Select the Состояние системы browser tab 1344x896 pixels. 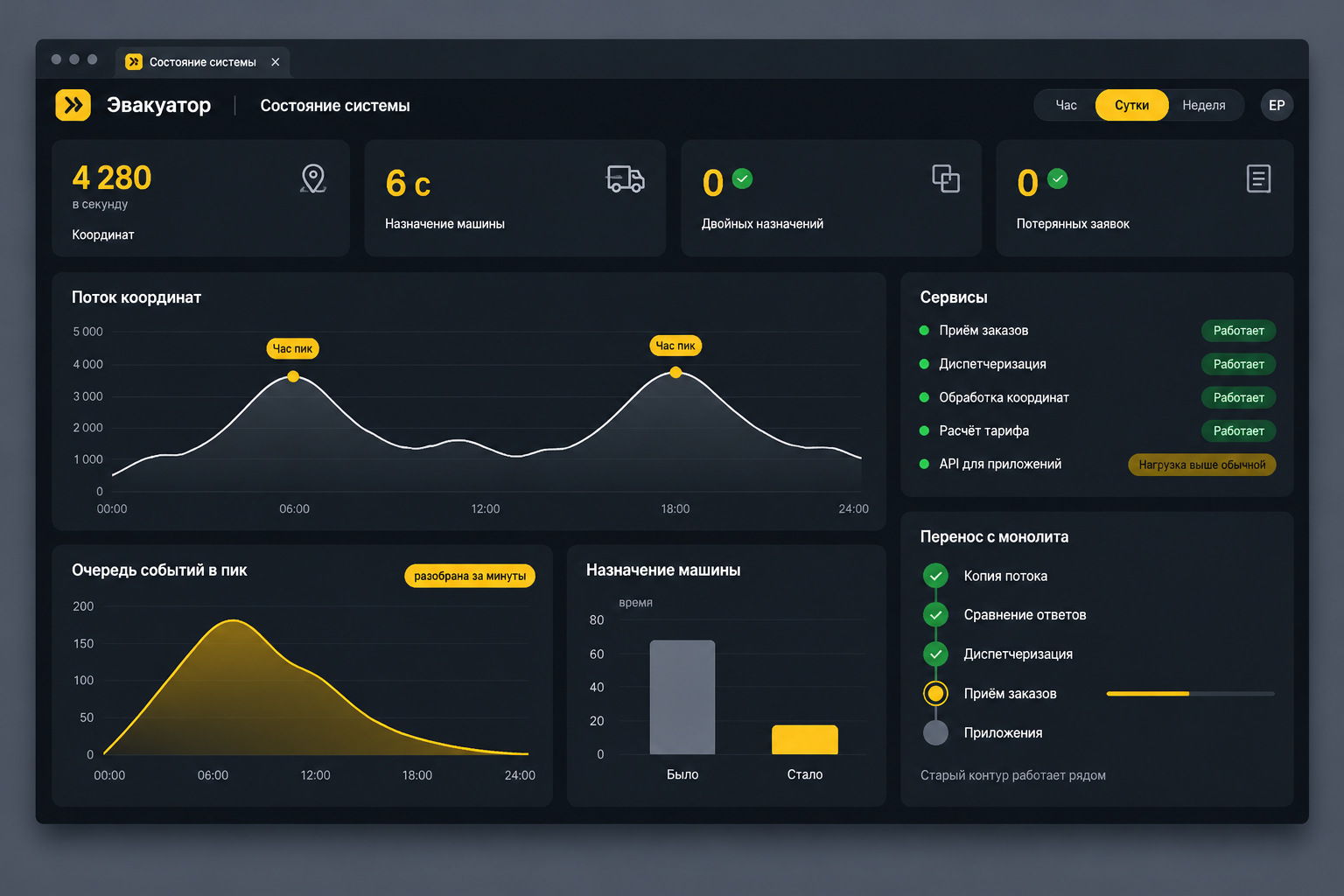[x=202, y=62]
